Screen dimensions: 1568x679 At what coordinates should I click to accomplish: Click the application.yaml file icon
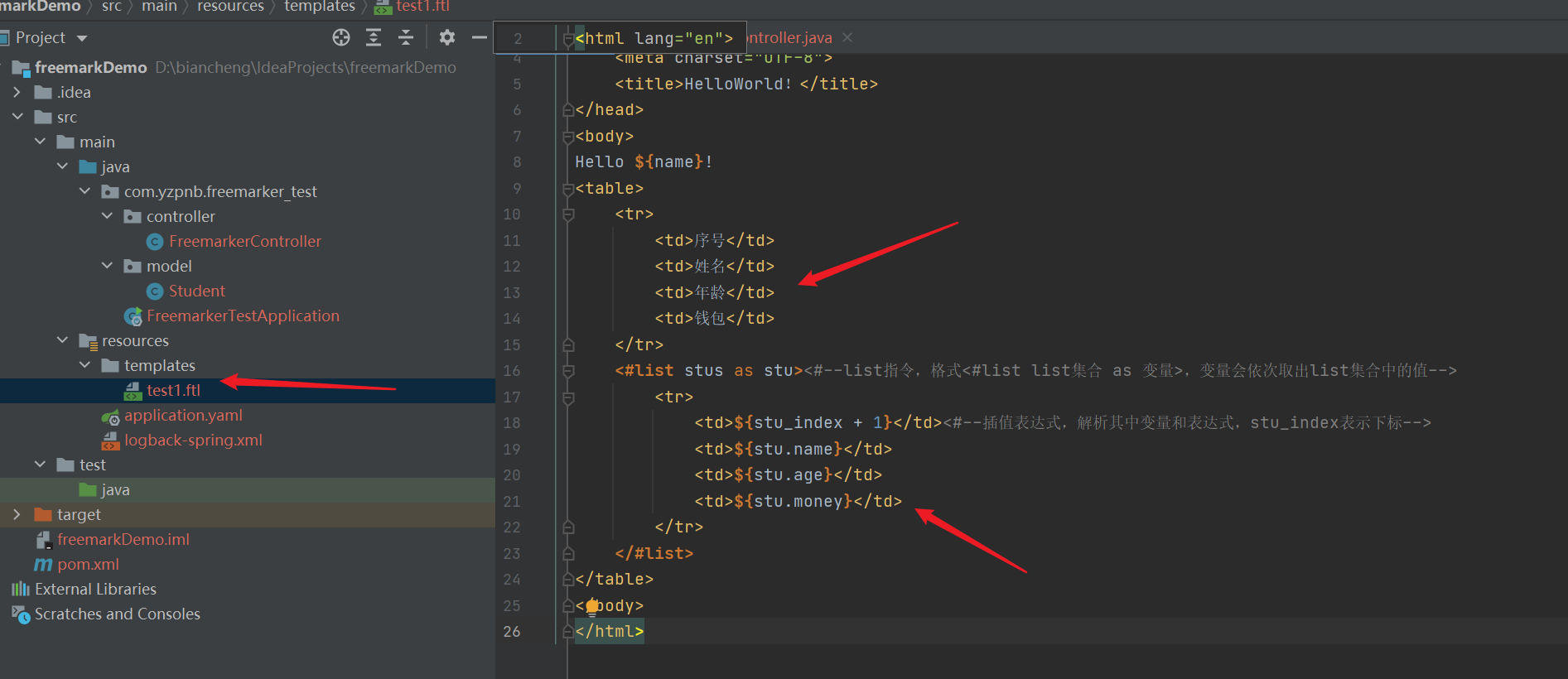[110, 416]
